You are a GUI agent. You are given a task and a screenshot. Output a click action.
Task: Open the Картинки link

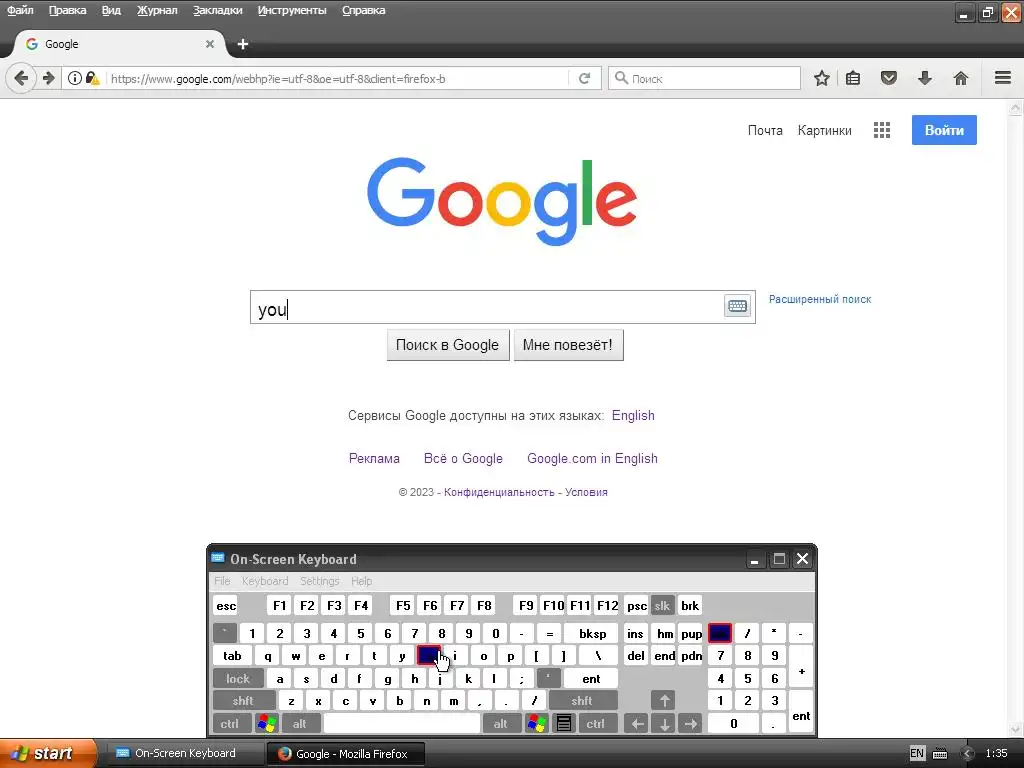click(x=824, y=130)
